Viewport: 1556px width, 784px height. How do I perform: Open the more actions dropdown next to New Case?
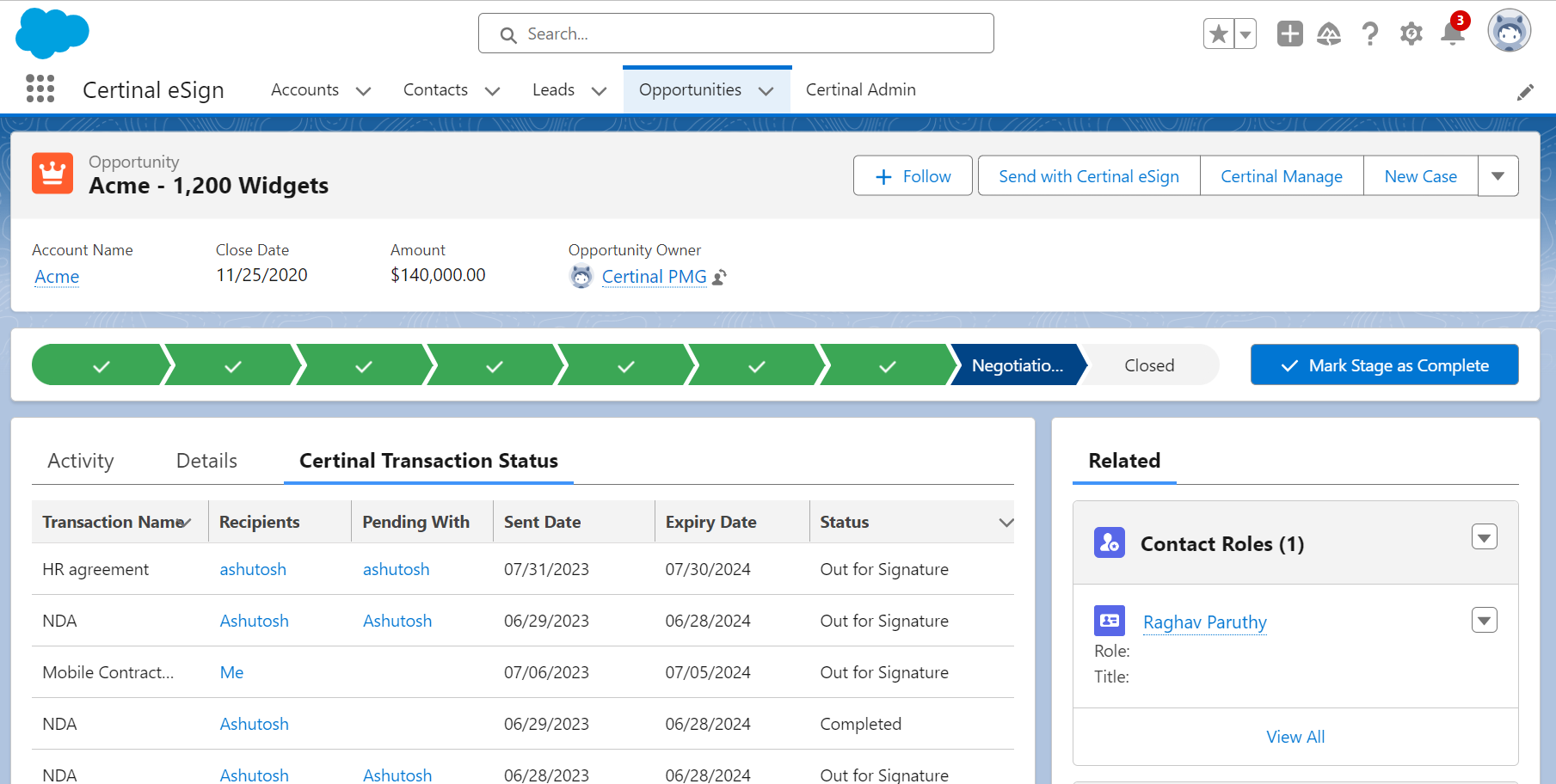pyautogui.click(x=1498, y=176)
